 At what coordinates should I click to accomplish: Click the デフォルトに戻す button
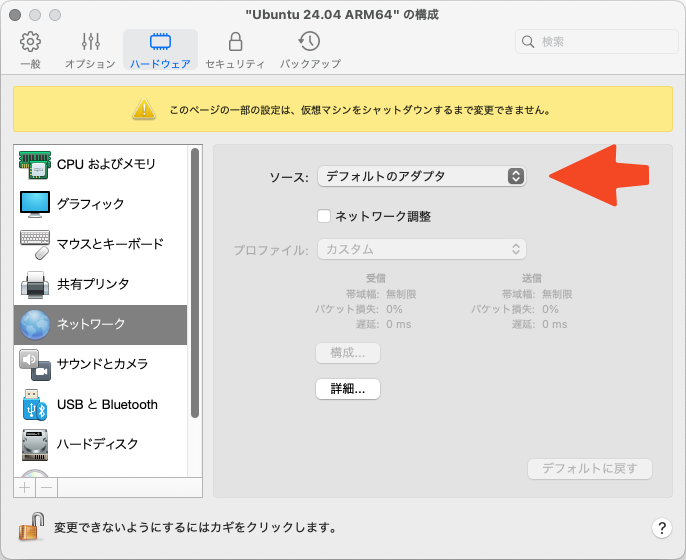(590, 469)
